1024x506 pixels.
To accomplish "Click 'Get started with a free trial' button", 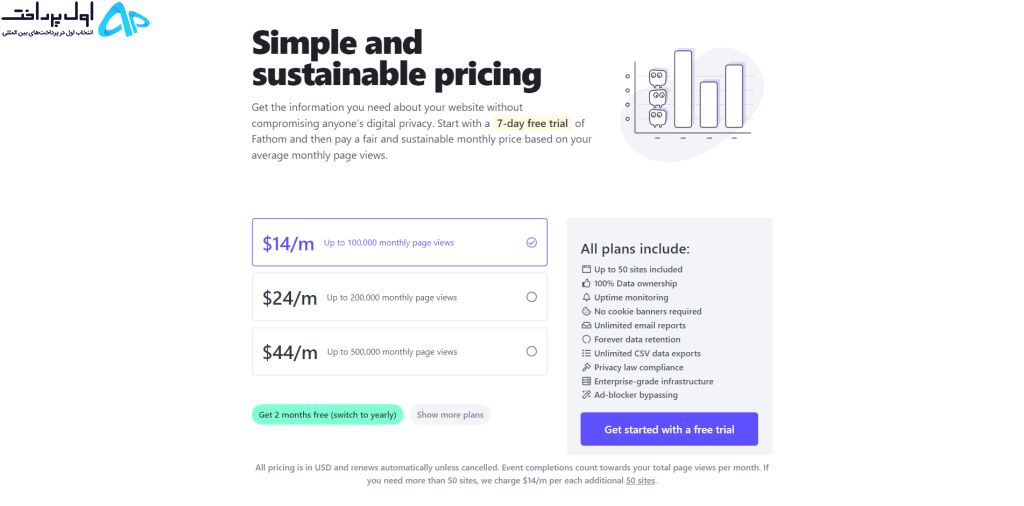I will (x=669, y=430).
